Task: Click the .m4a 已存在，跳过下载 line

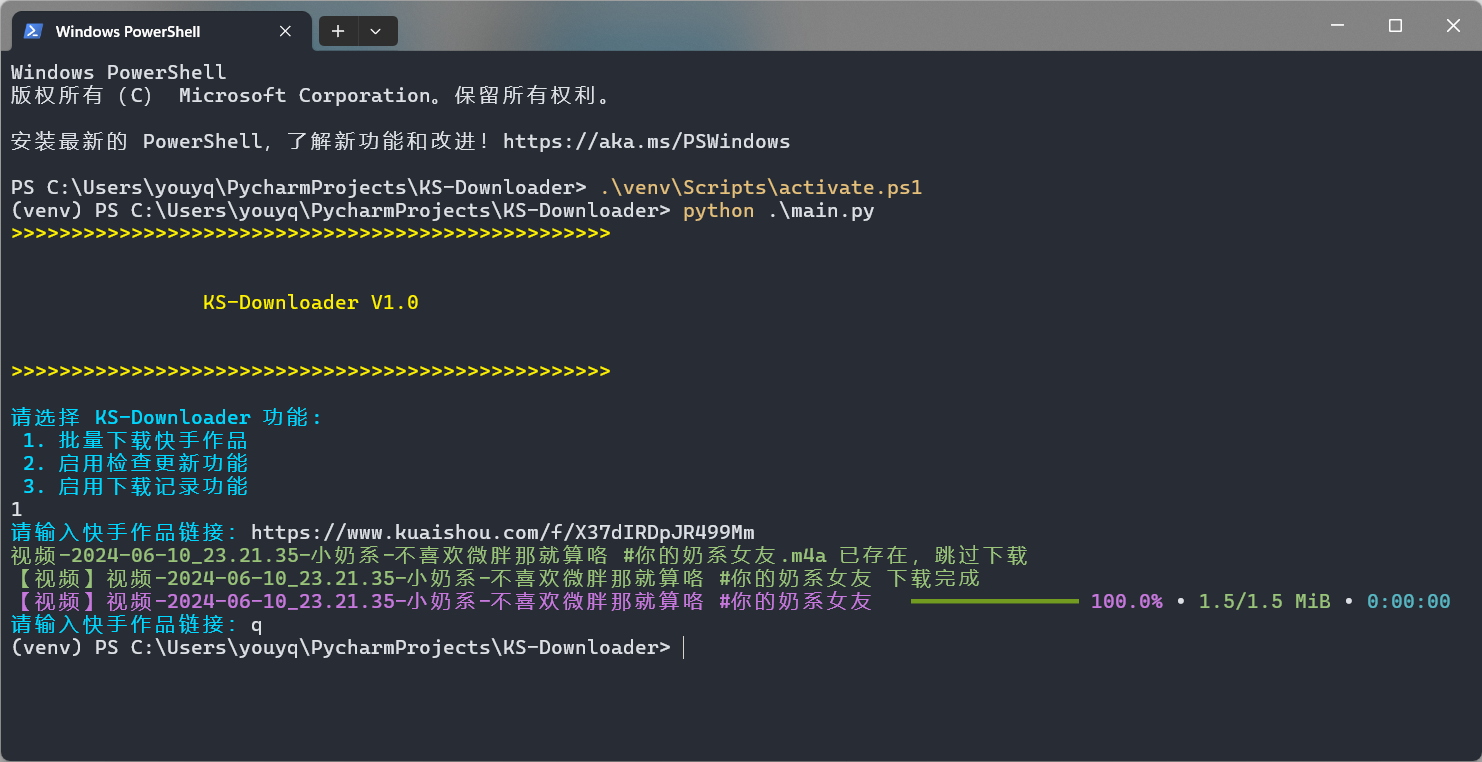Action: click(x=519, y=555)
